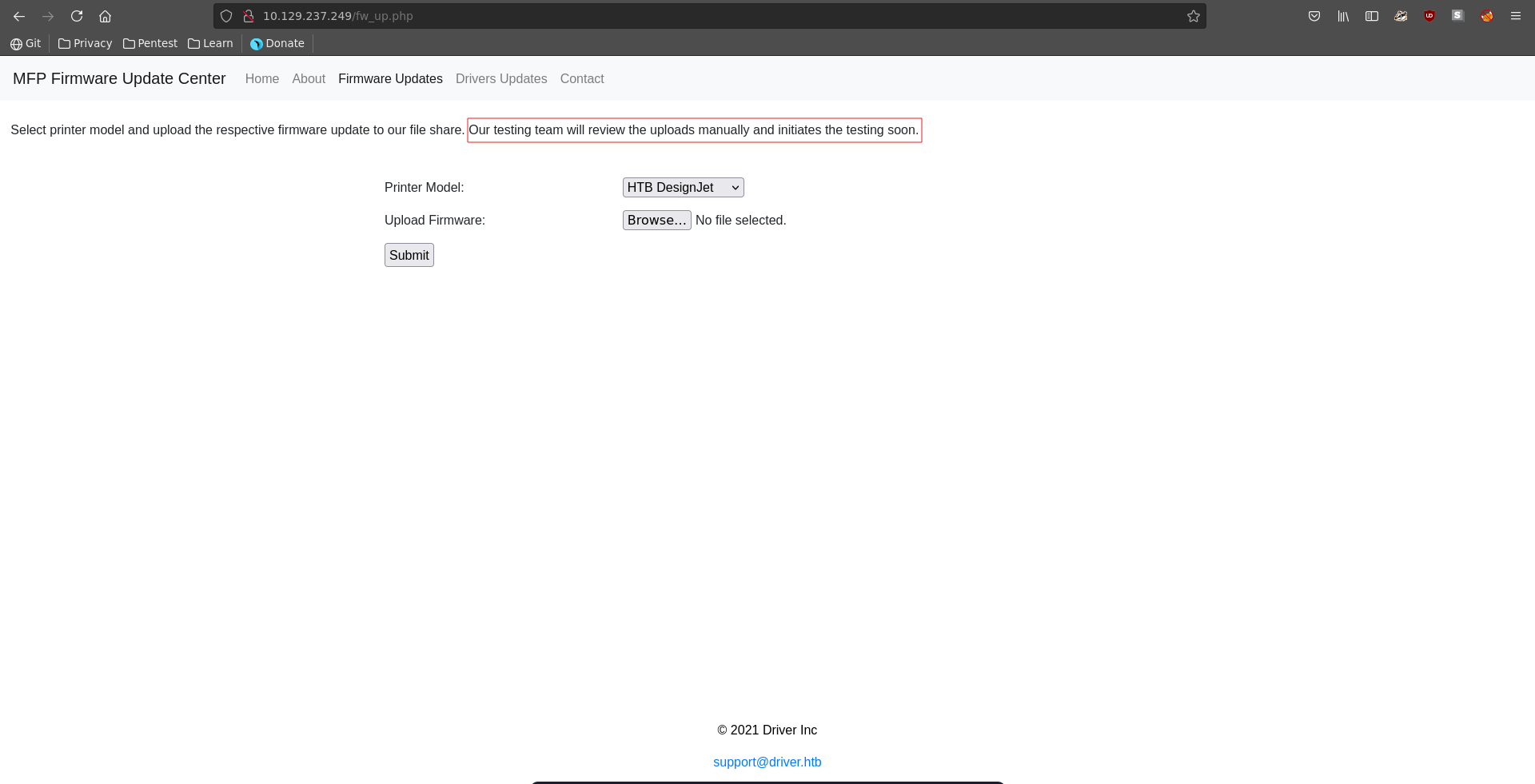
Task: Show the Firefox library icon
Action: [1342, 16]
